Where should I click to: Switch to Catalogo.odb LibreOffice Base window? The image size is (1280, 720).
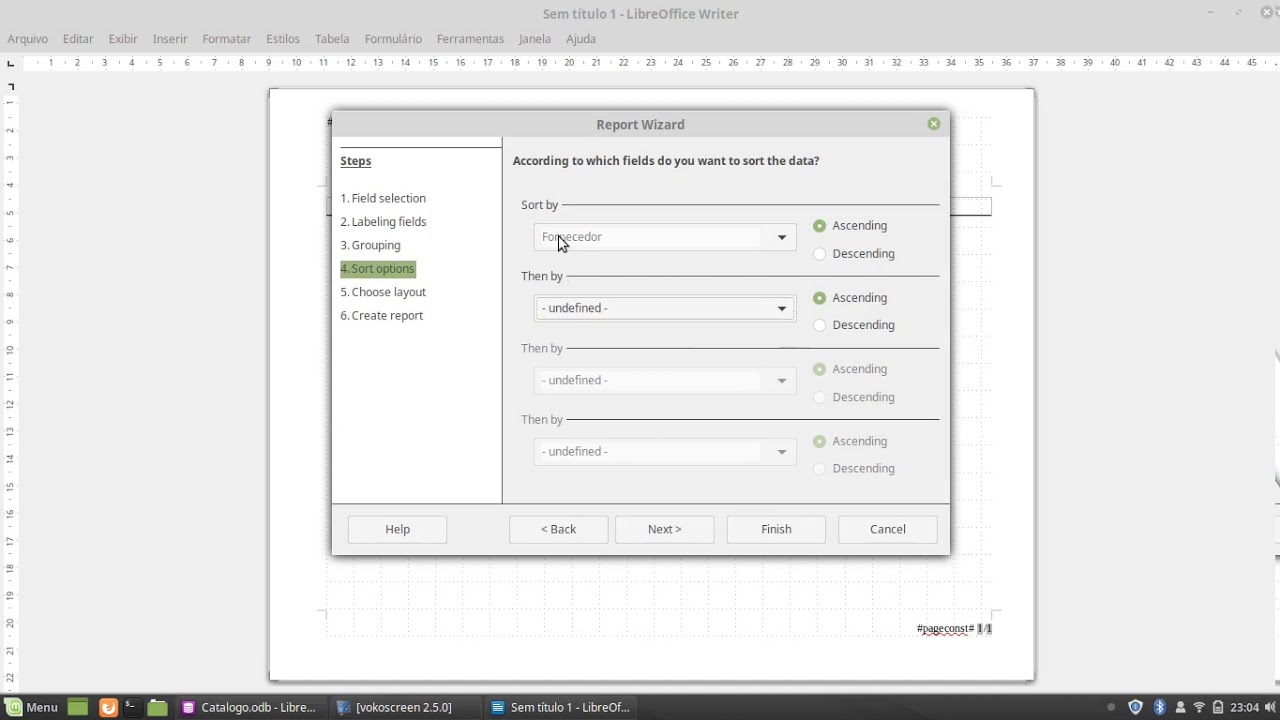pos(249,707)
